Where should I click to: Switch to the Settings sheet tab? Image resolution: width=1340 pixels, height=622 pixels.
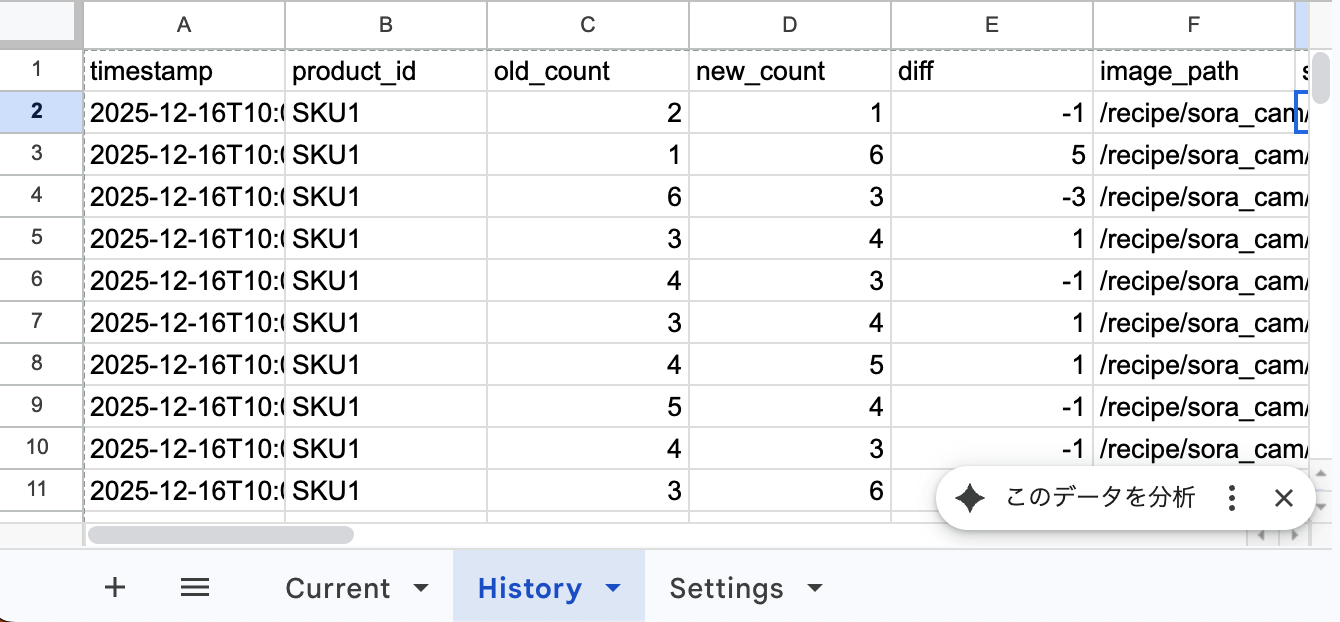pos(726,588)
